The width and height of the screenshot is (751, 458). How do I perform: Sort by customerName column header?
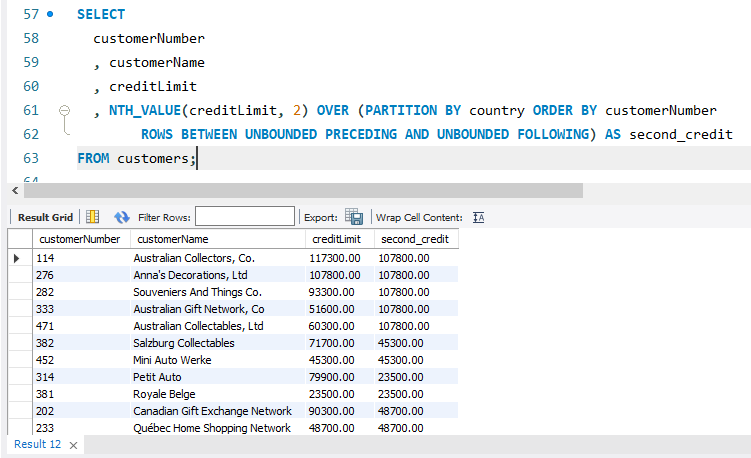(218, 239)
